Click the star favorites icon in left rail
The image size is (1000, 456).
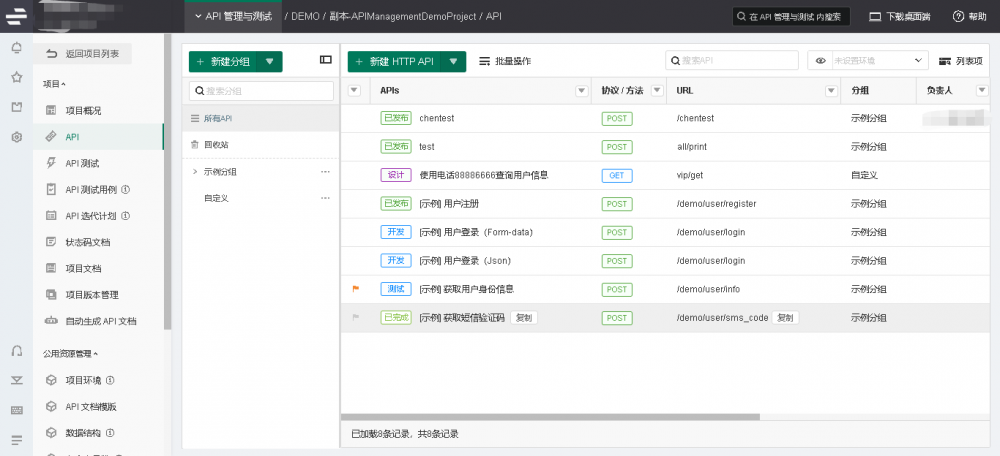[x=16, y=77]
